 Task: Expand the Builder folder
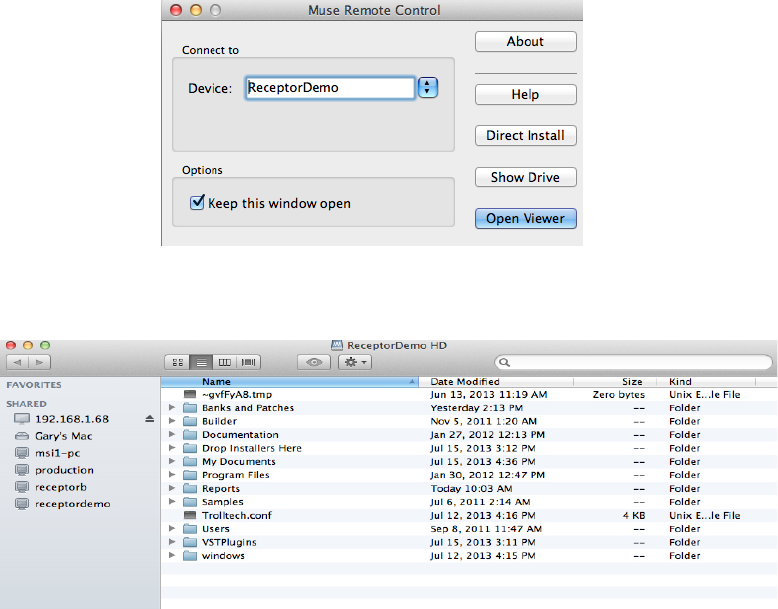tap(172, 421)
